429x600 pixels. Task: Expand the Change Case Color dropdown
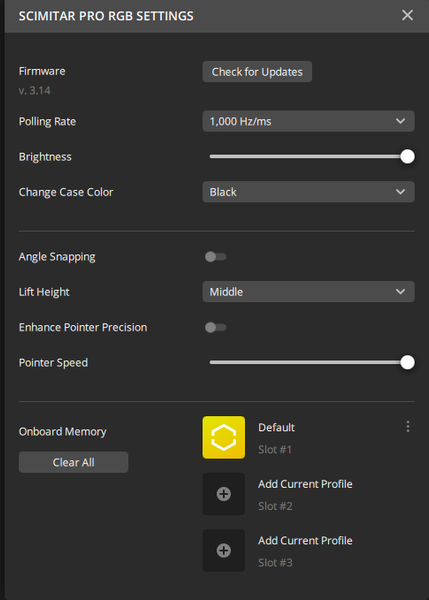click(x=308, y=192)
